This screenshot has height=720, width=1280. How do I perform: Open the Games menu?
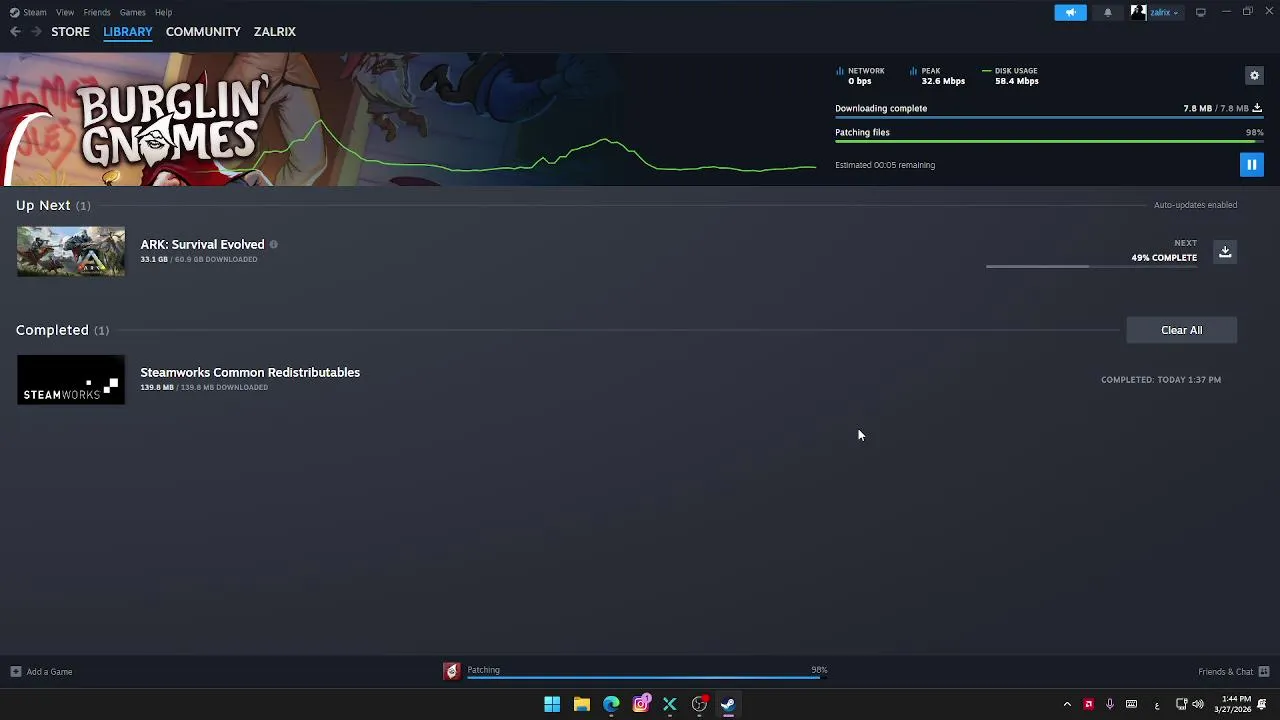point(132,12)
